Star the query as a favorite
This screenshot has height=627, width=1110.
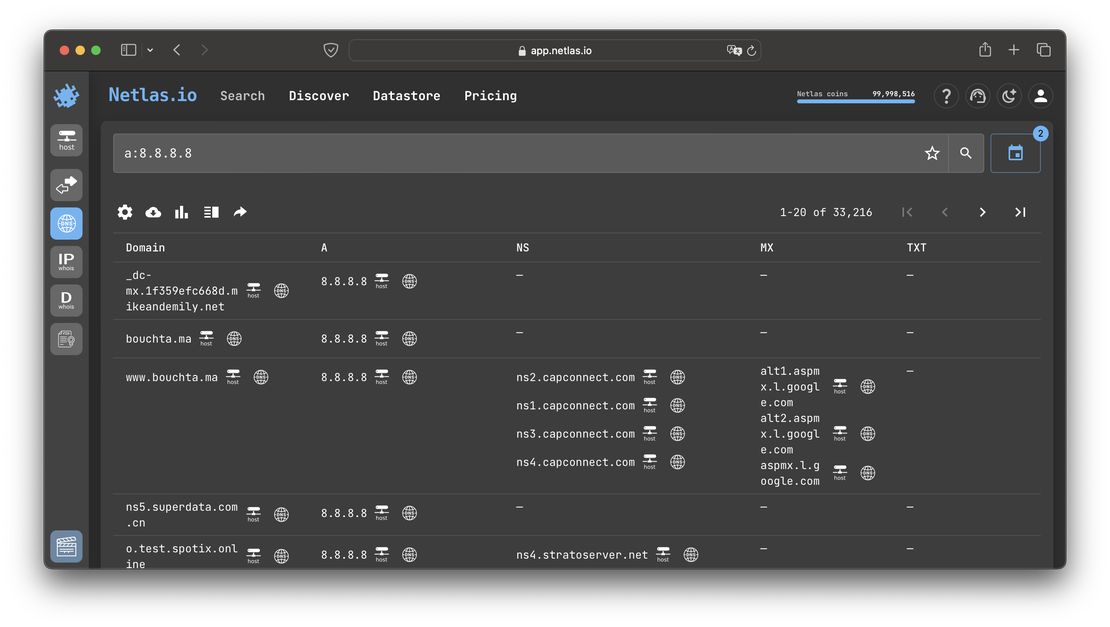pos(932,153)
